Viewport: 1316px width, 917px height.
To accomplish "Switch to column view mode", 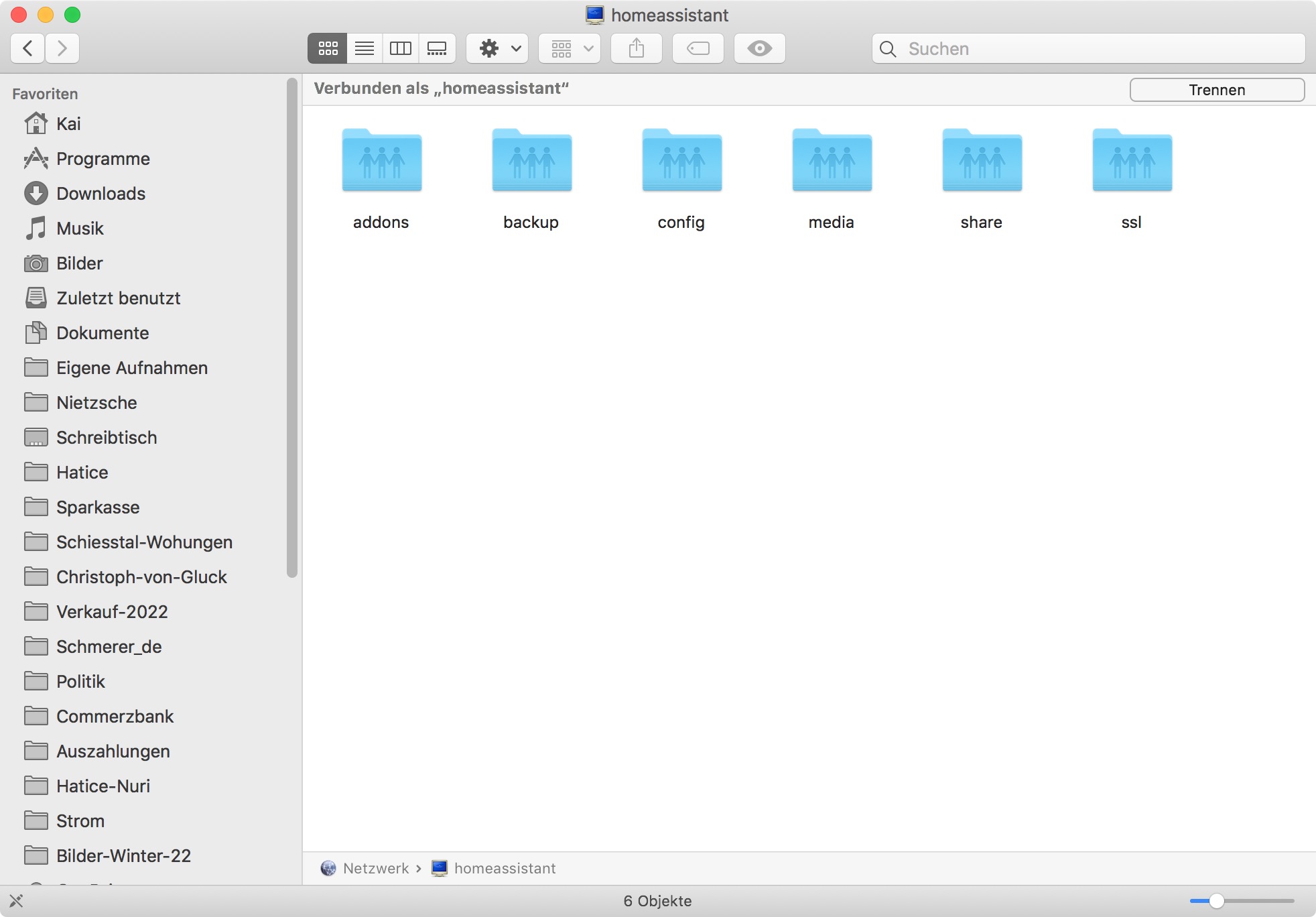I will pos(401,48).
